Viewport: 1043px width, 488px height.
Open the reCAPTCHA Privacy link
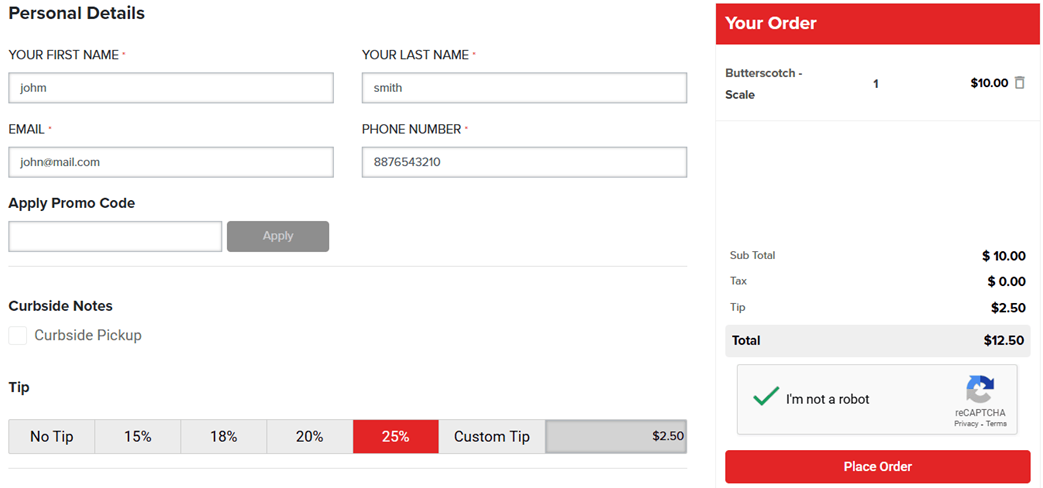966,424
